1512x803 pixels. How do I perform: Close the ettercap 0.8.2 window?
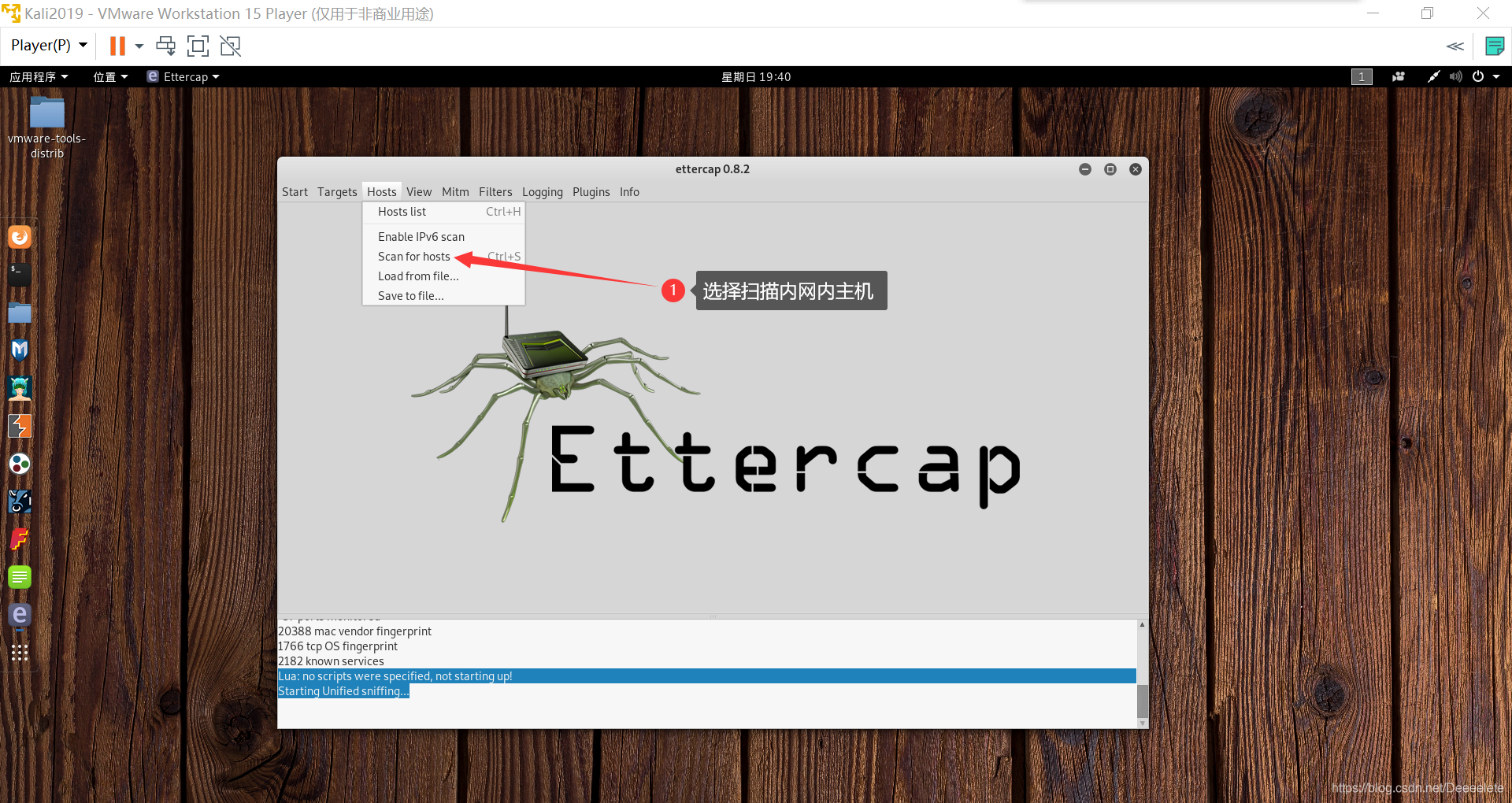1136,169
